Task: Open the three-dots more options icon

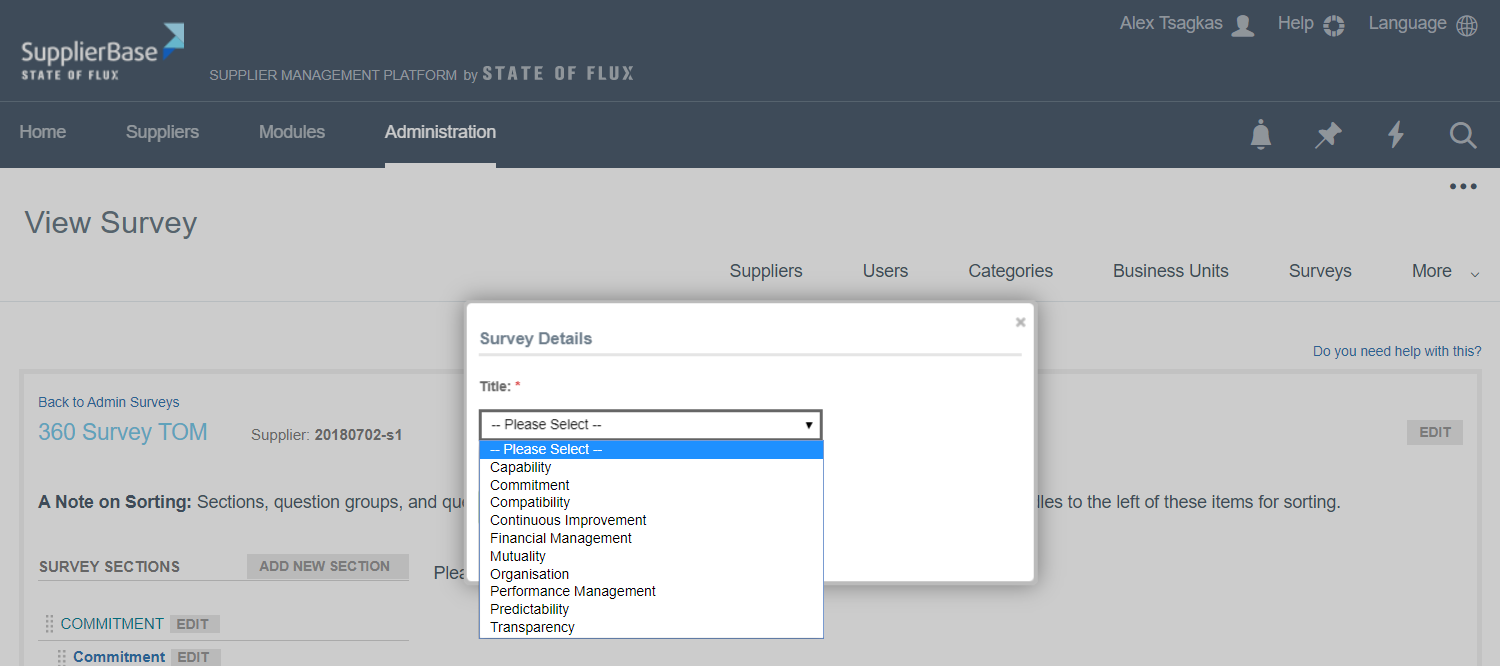Action: (x=1463, y=186)
